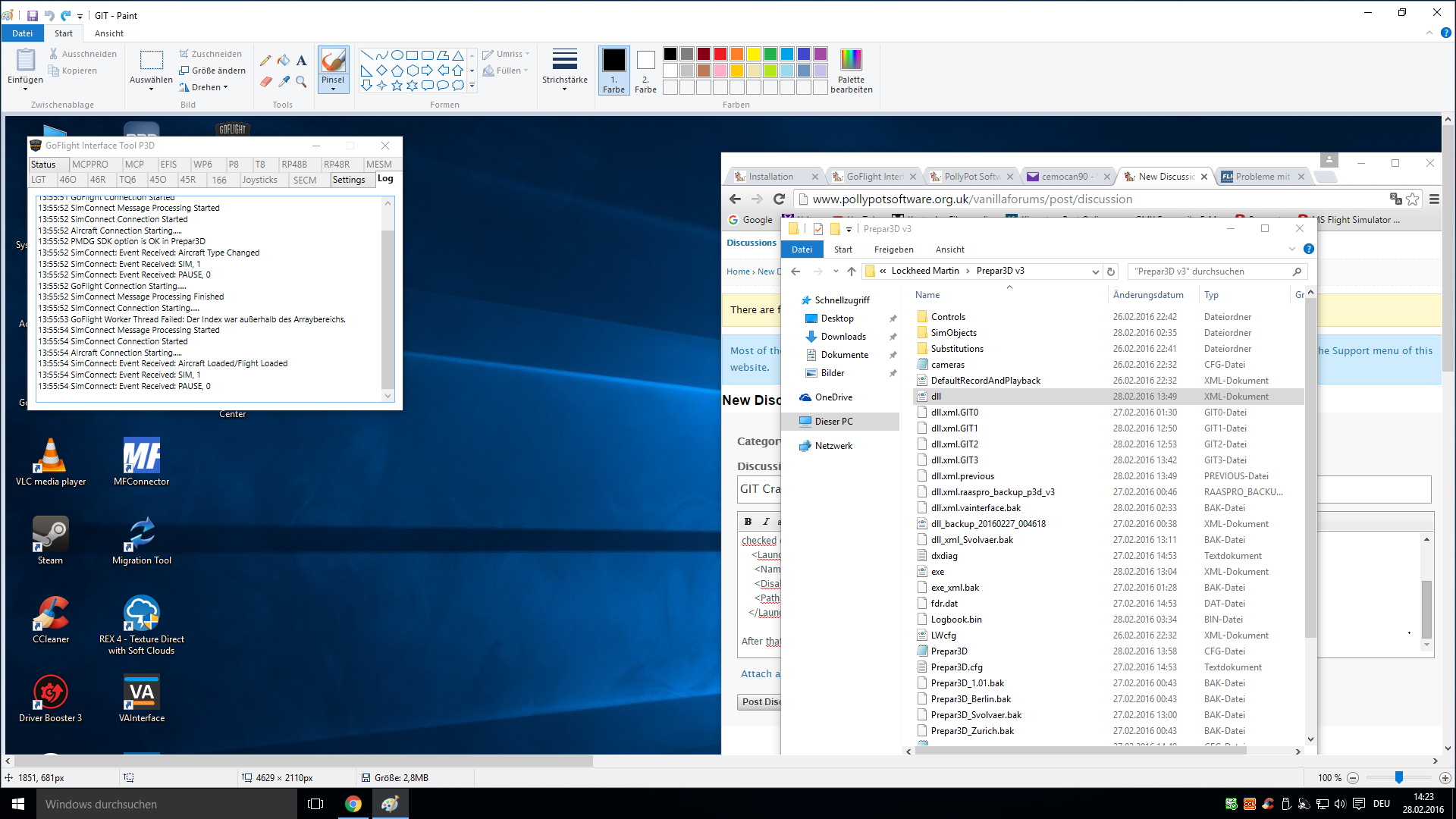Select the Fill with color bucket tool

[284, 61]
